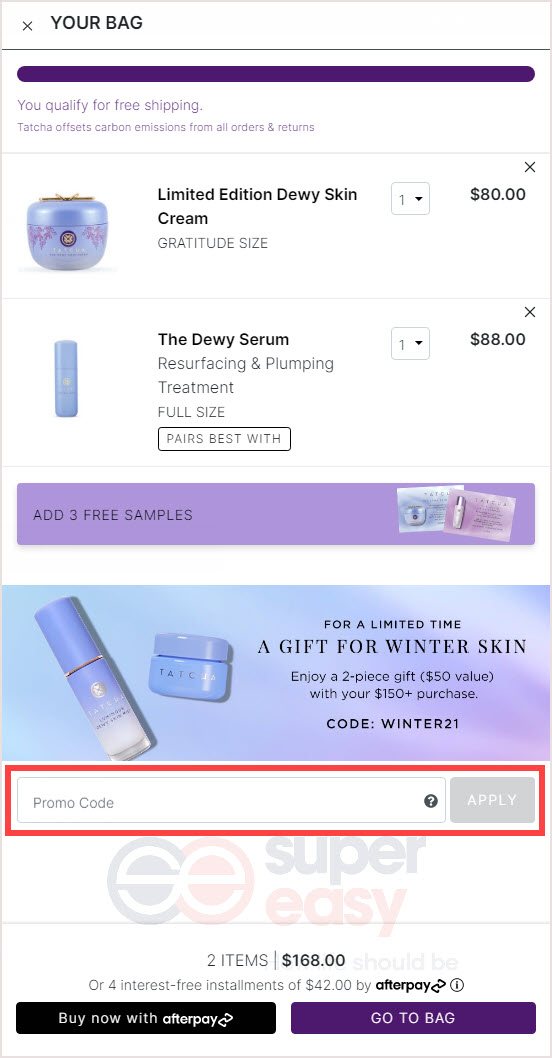This screenshot has height=1058, width=552.
Task: Click the Winter Skin gift promo banner
Action: [x=276, y=673]
